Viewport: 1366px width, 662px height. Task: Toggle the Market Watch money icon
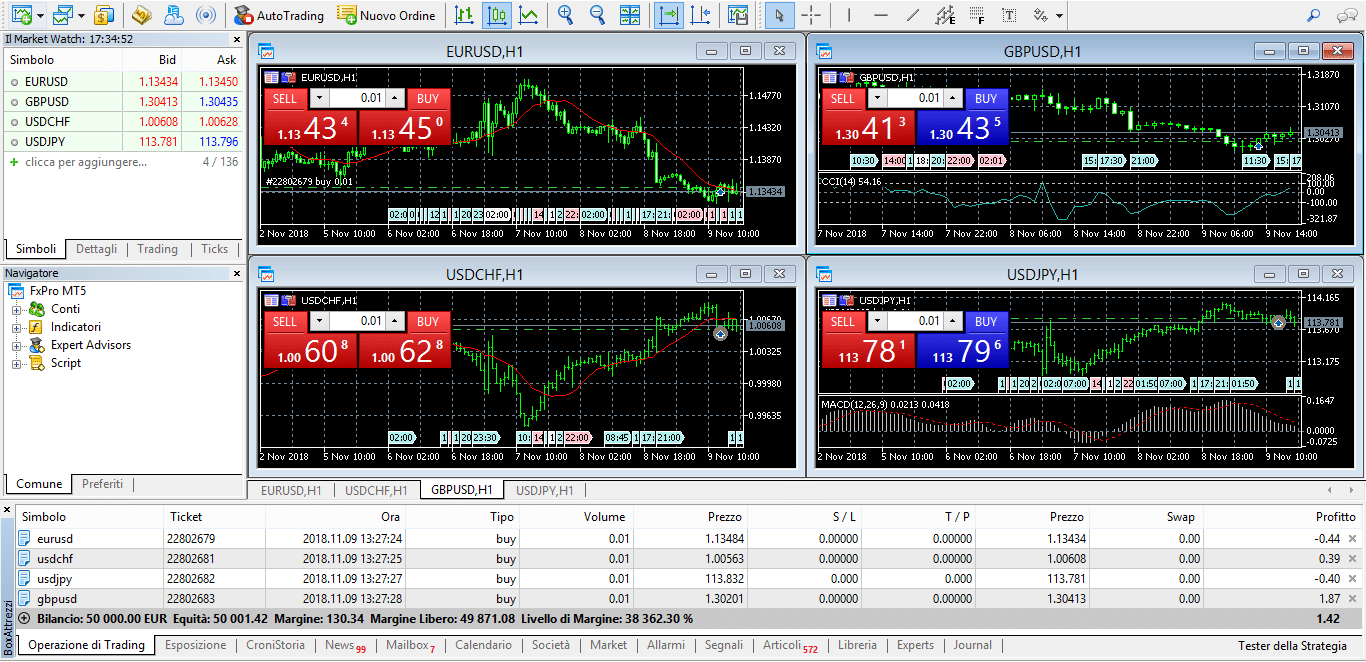[104, 15]
